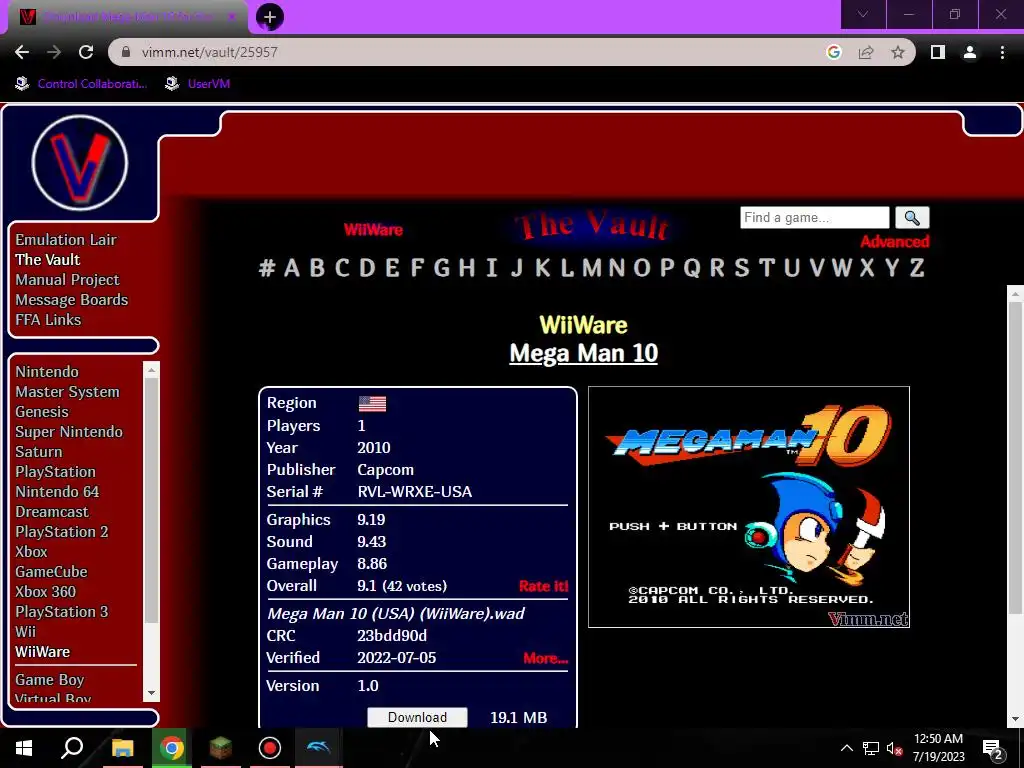The height and width of the screenshot is (768, 1024).
Task: Click the network tray icon
Action: pos(871,748)
